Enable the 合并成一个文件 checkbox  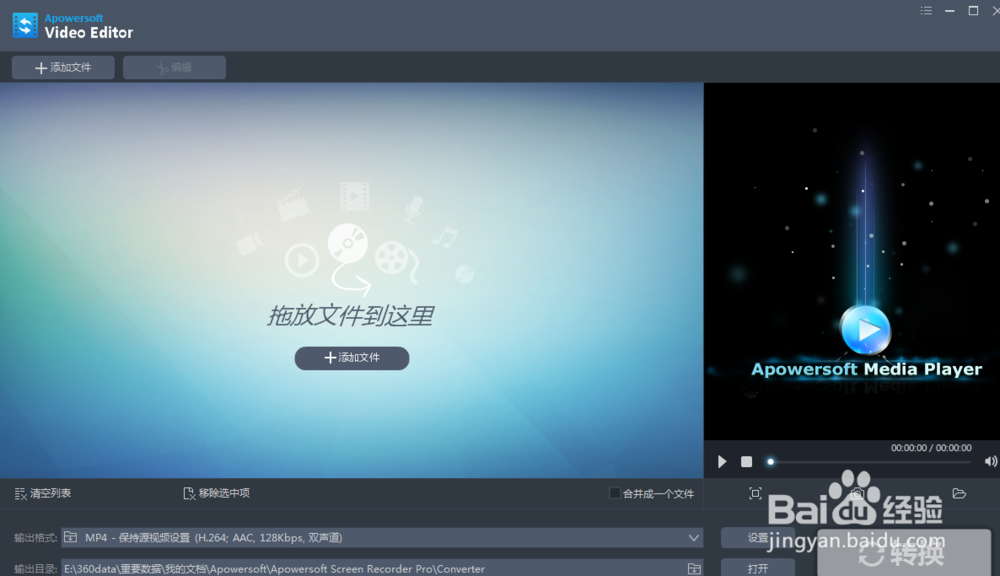[x=617, y=493]
